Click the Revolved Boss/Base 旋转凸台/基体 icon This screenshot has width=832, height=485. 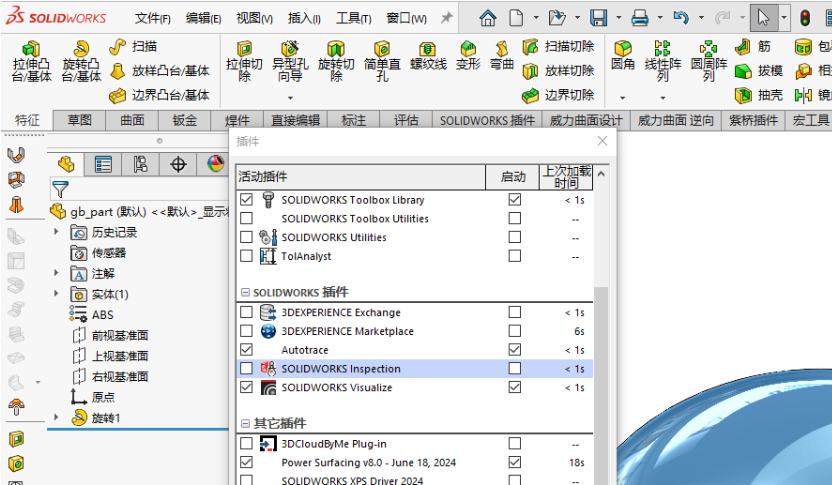point(81,49)
